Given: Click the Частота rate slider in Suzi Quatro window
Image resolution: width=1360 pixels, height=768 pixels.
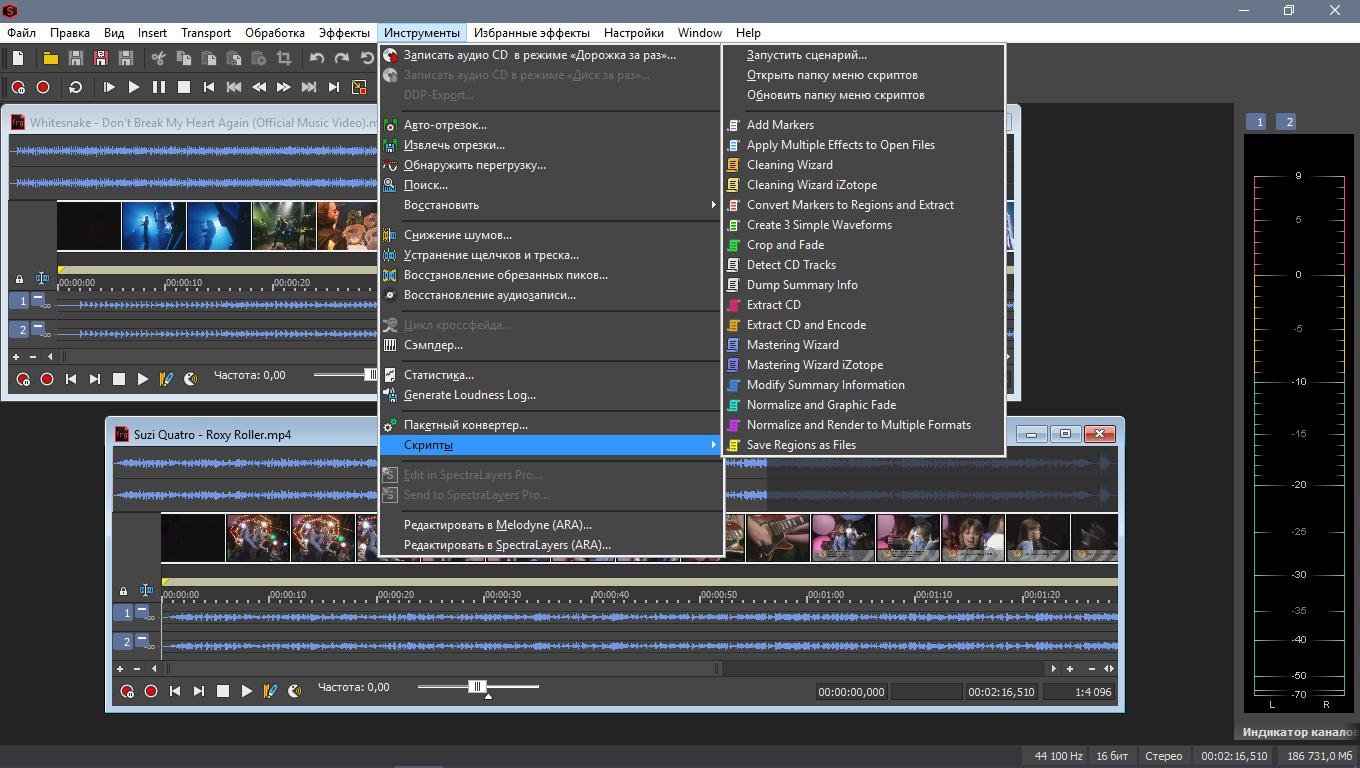Looking at the screenshot, I should coord(478,687).
